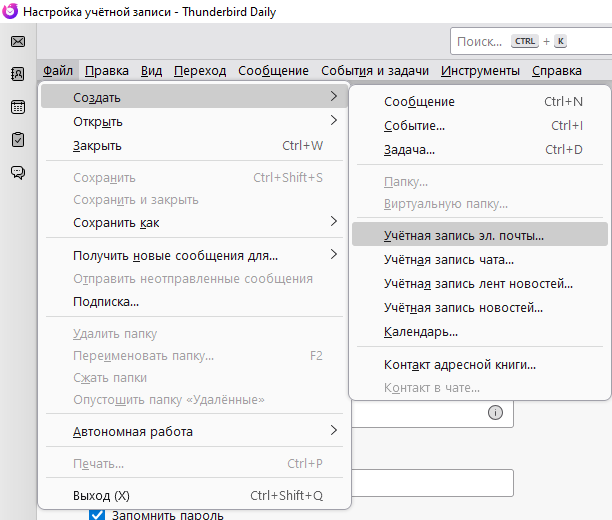Open the Сообщение menu in menu bar

(x=273, y=71)
